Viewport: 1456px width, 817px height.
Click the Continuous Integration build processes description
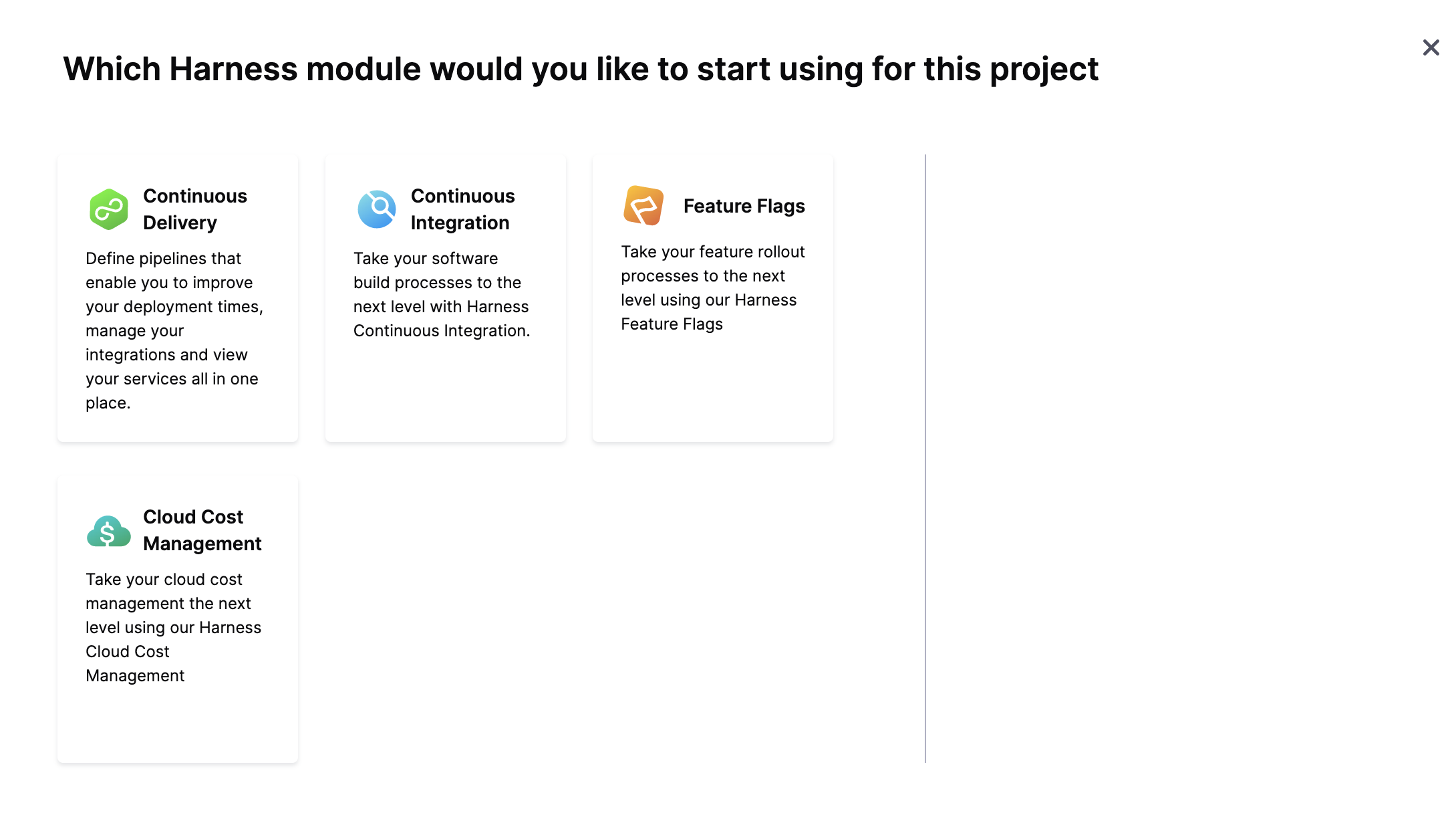point(441,294)
